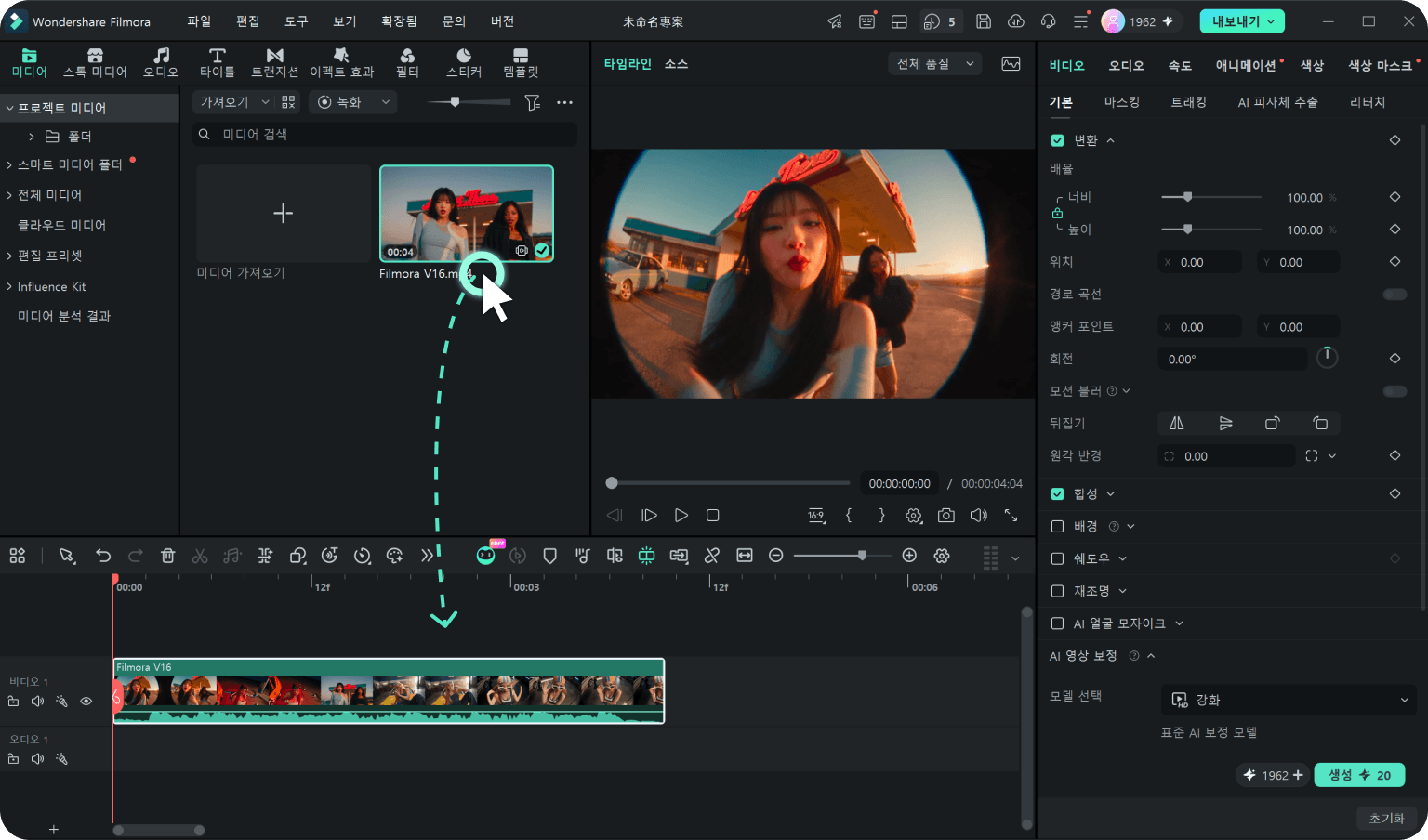Viewport: 1428px width, 840px height.
Task: Click the save project disk icon
Action: [983, 21]
